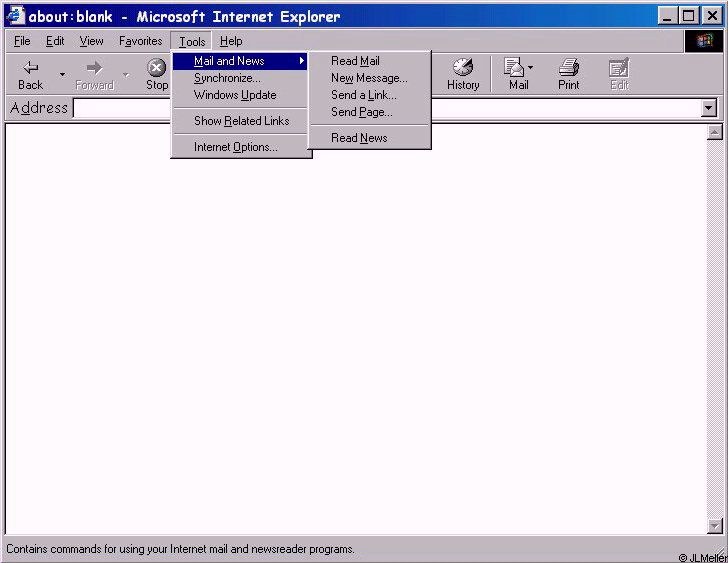Open the Edit menu in menu bar
Screen dimensions: 728x563
pyautogui.click(x=55, y=41)
